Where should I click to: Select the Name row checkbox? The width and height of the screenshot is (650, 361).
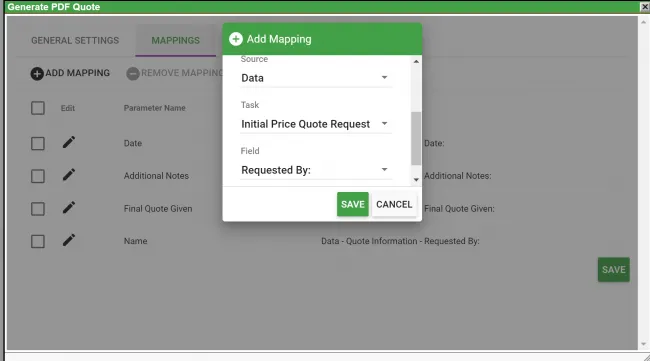pos(38,241)
